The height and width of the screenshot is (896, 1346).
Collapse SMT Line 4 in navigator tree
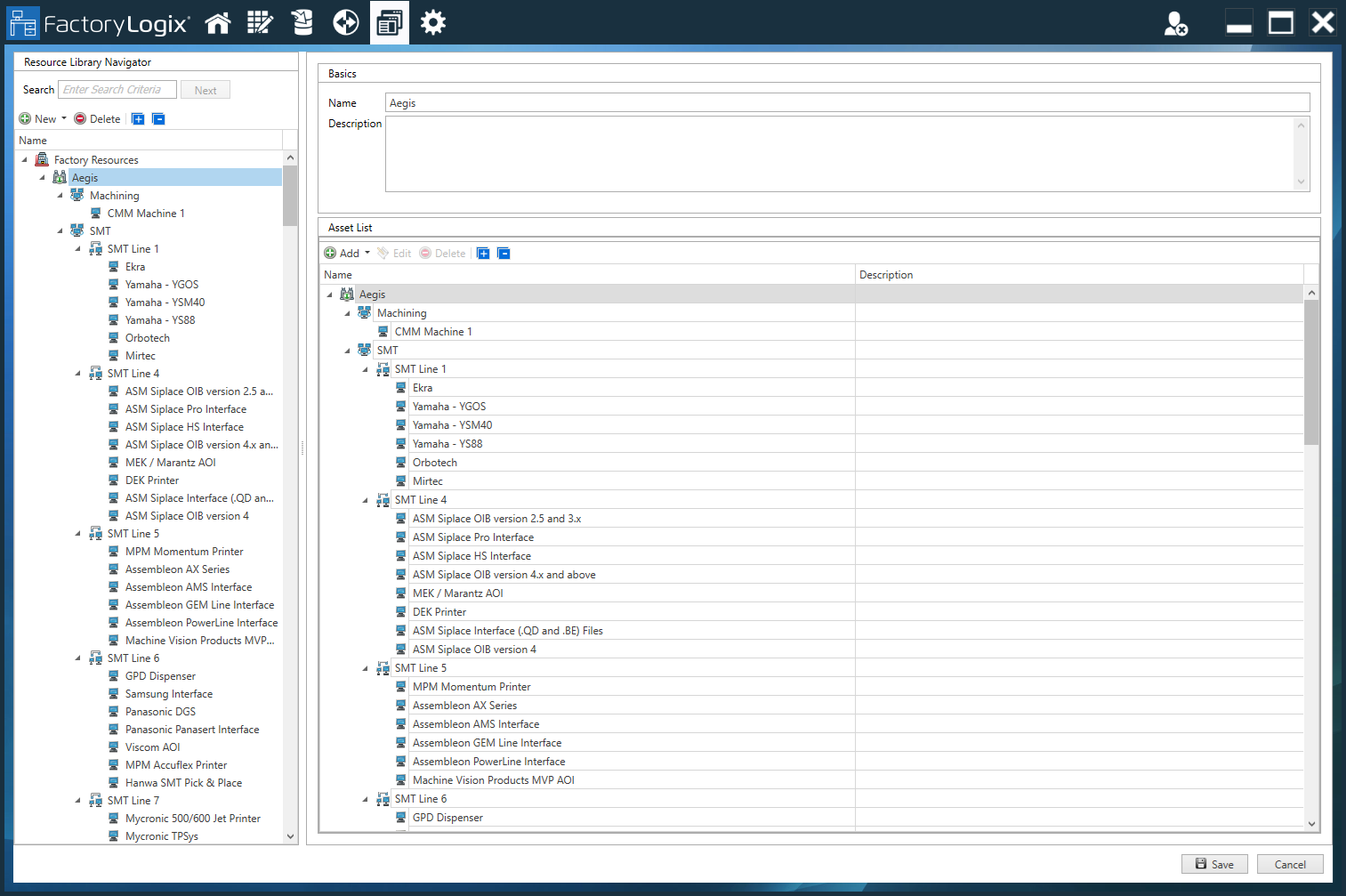(x=78, y=374)
